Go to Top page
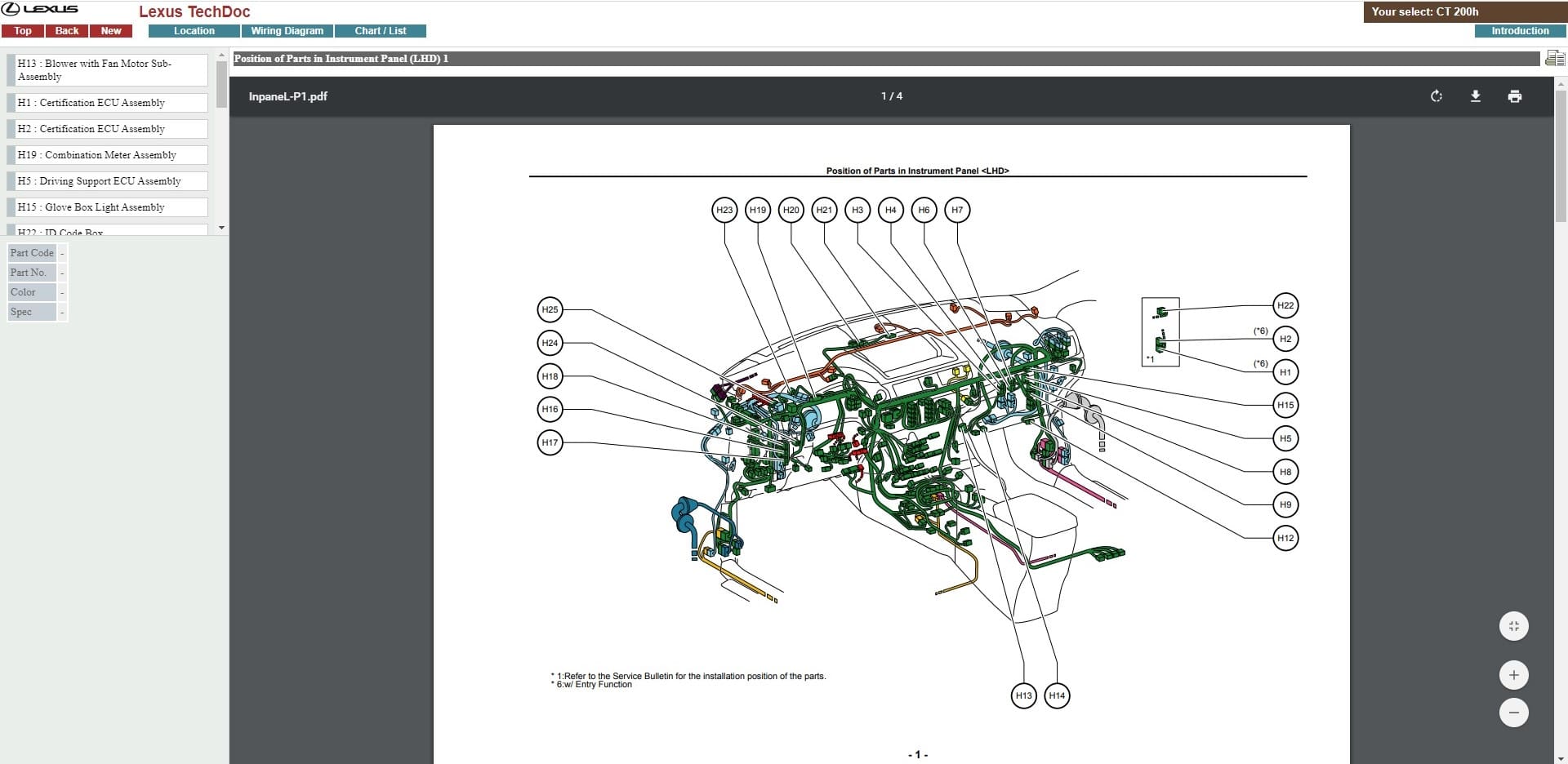1568x764 pixels. 23,31
